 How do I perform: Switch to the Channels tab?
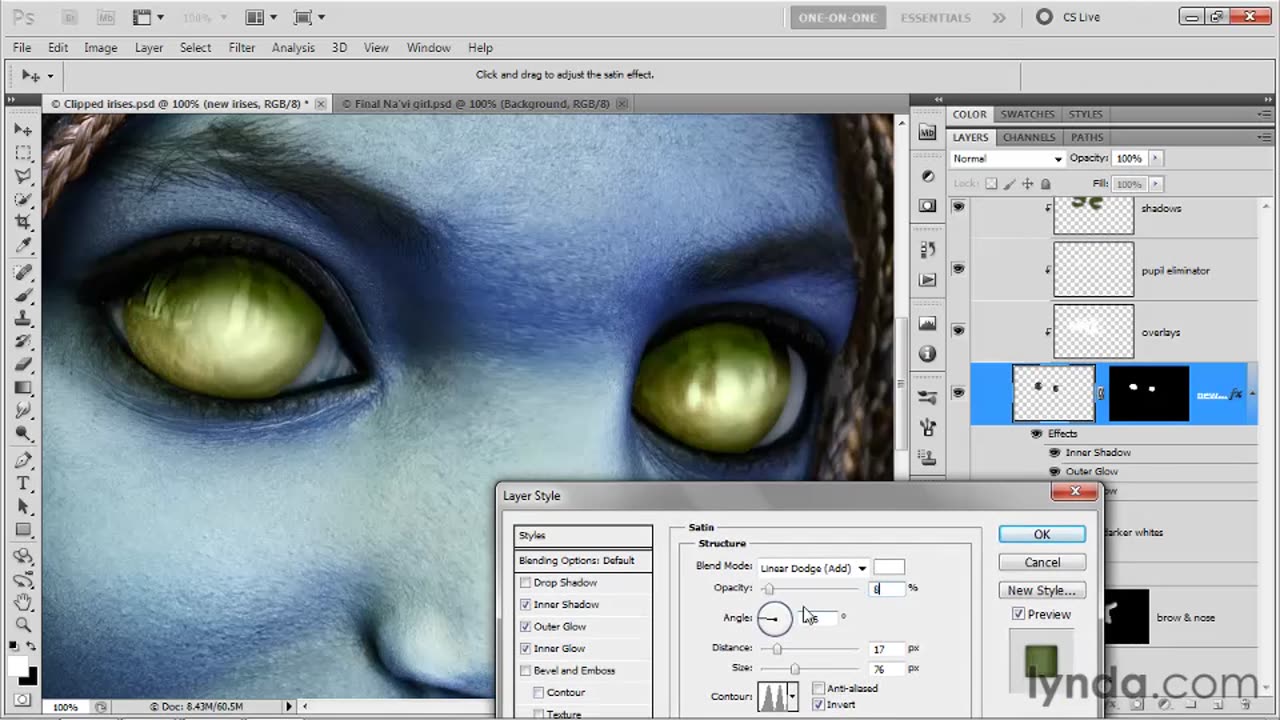1028,137
